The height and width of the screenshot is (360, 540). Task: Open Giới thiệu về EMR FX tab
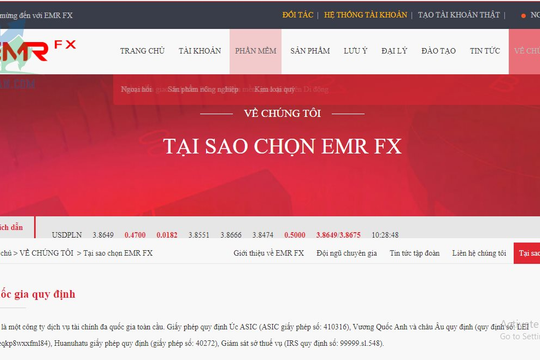(x=269, y=253)
